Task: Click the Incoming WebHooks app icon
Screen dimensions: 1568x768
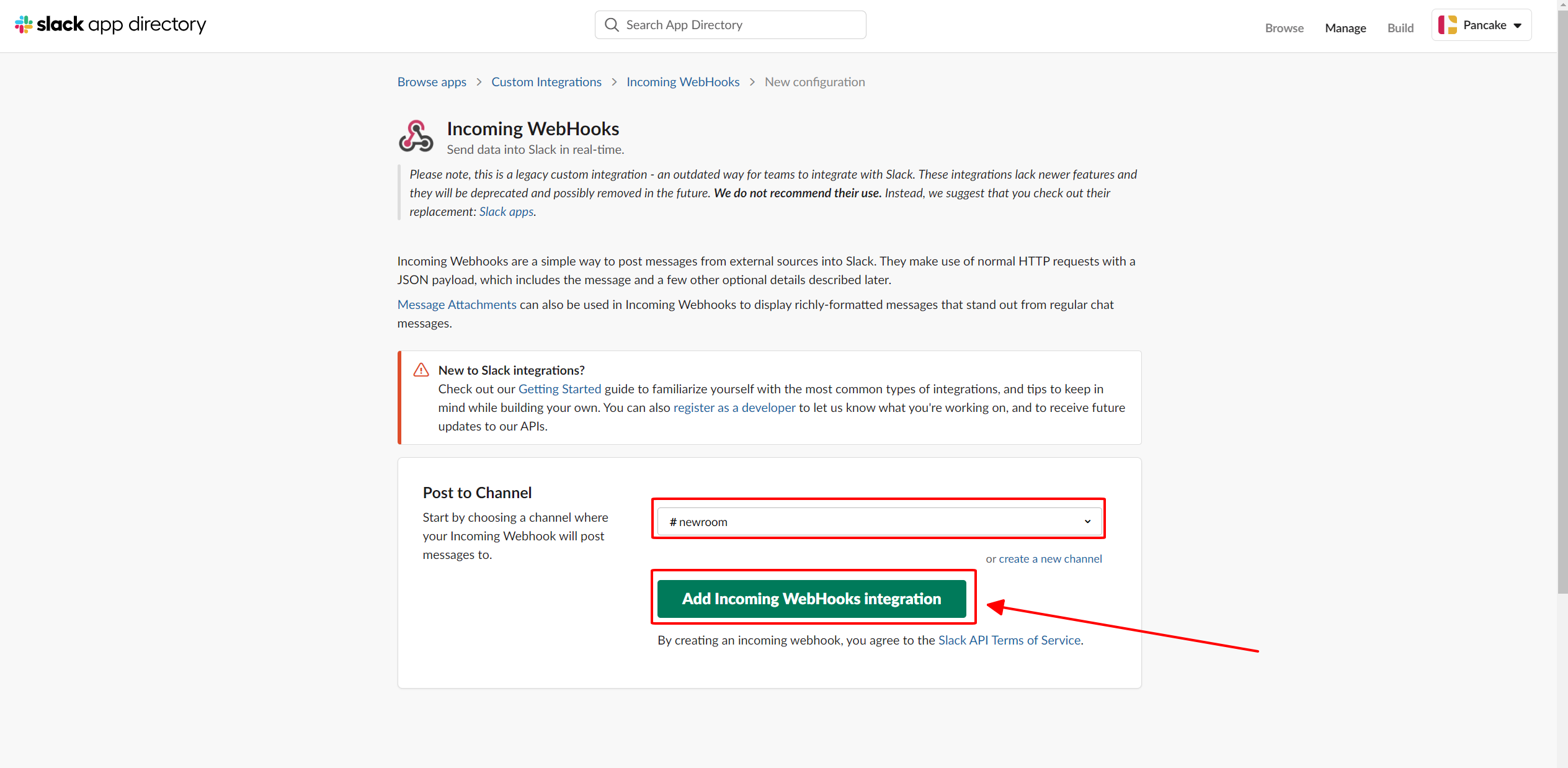Action: point(416,136)
